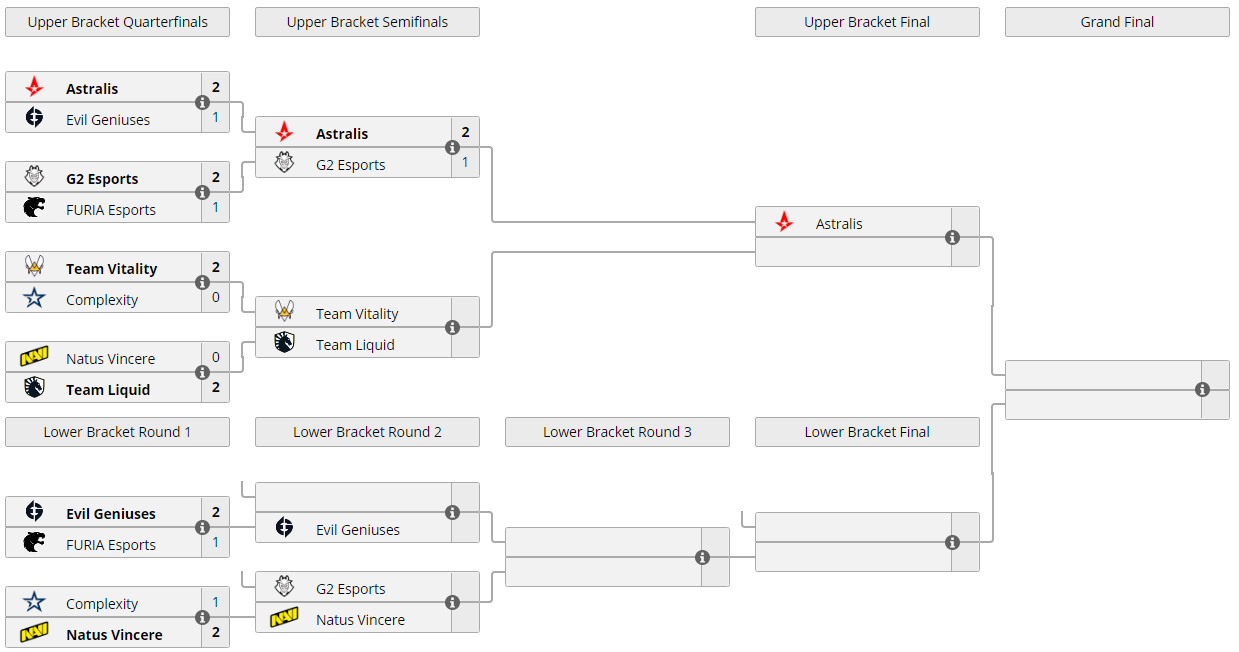Select the Grand Final header
Viewport: 1239px width, 652px height.
click(x=1117, y=22)
